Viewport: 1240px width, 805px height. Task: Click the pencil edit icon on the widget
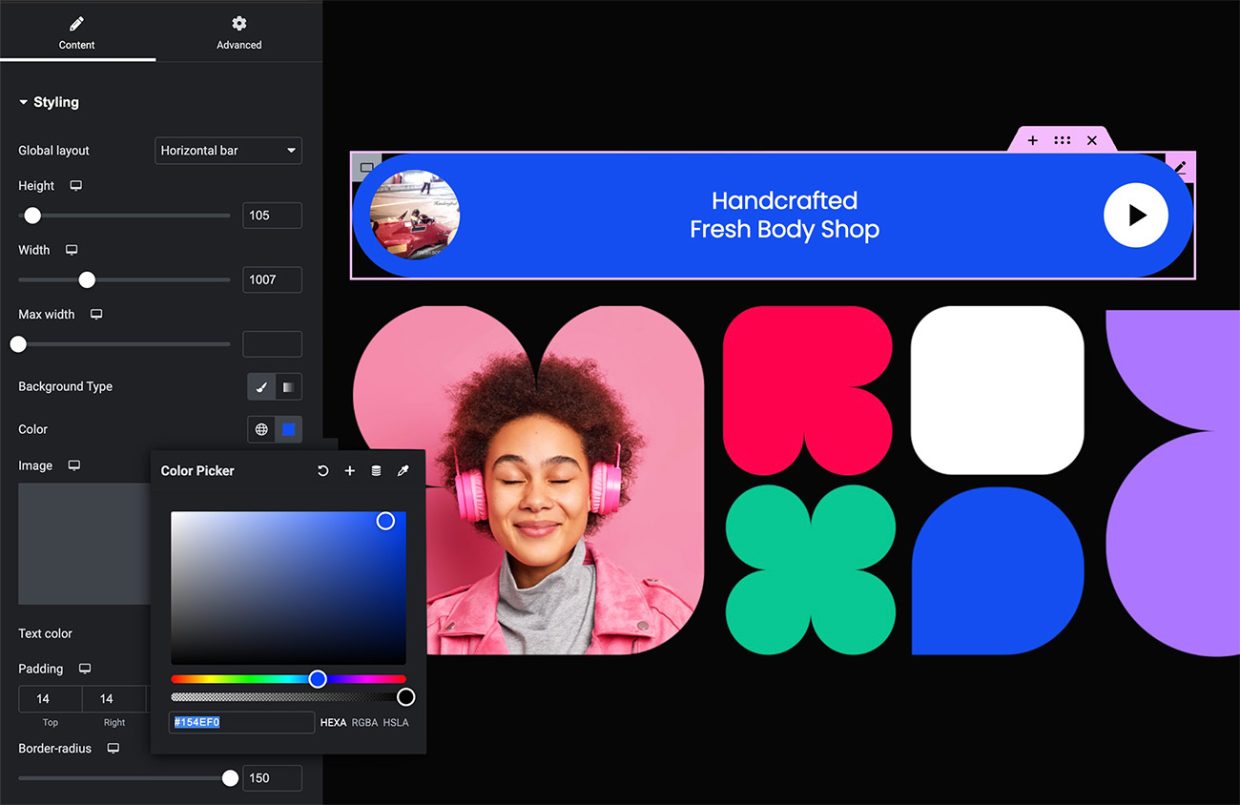(x=1180, y=168)
